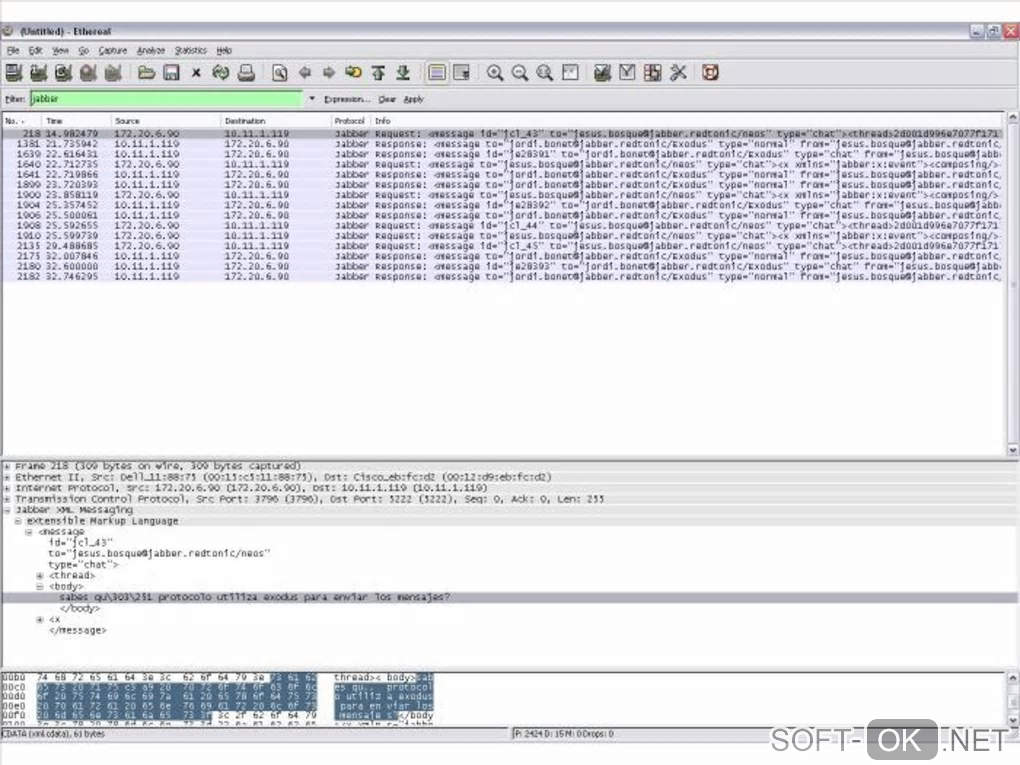Open Find Packet tool
The width and height of the screenshot is (1020, 765).
280,73
